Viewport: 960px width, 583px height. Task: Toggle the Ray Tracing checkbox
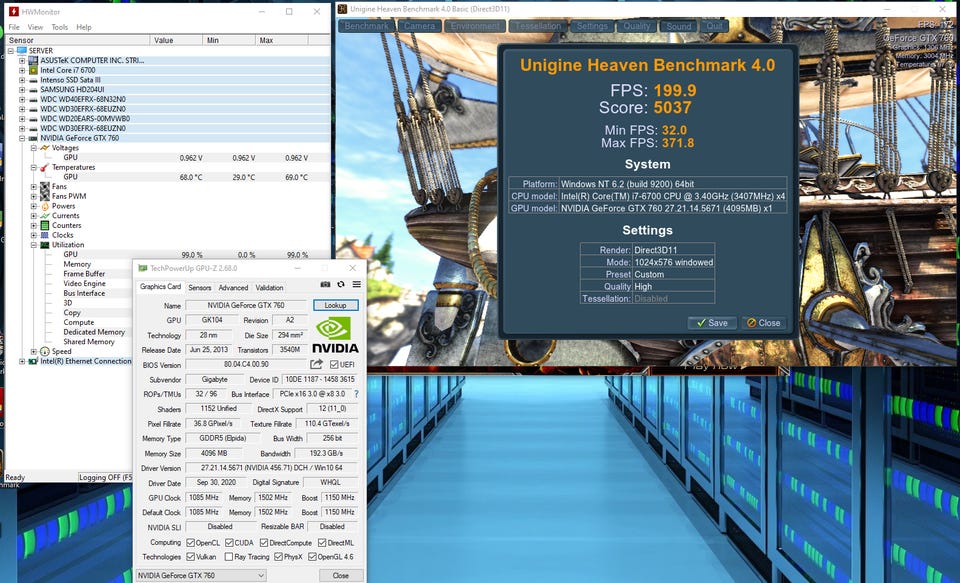(x=228, y=556)
